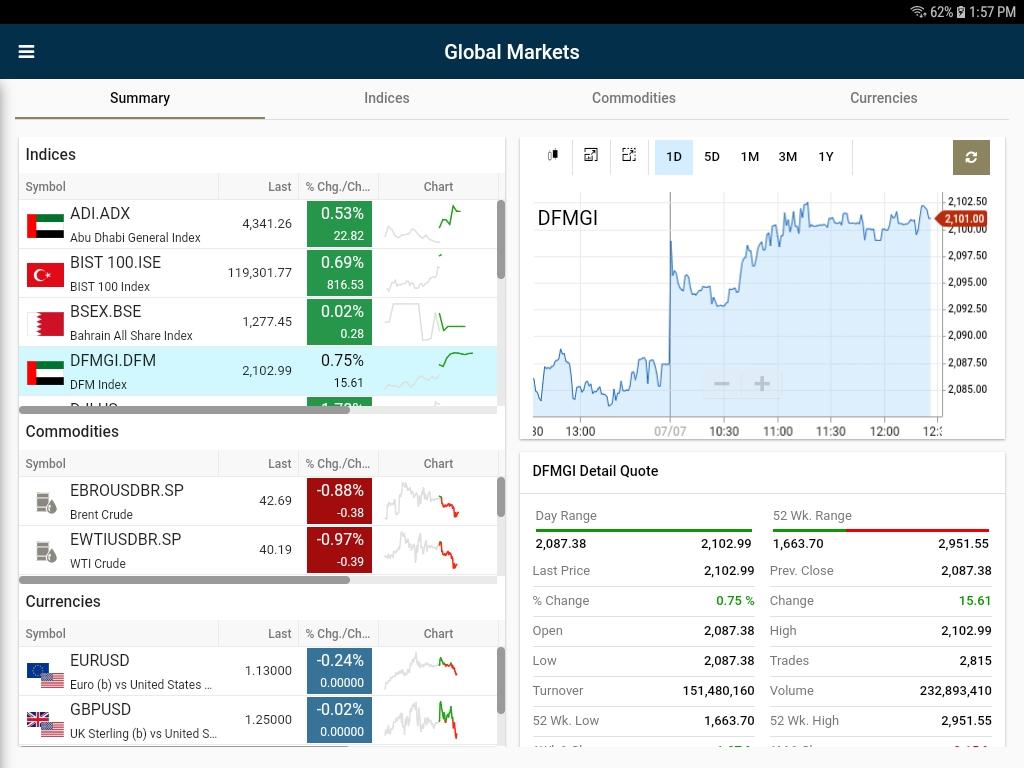Image resolution: width=1024 pixels, height=768 pixels.
Task: Click the 2,101.00 price marker on chart
Action: point(962,219)
